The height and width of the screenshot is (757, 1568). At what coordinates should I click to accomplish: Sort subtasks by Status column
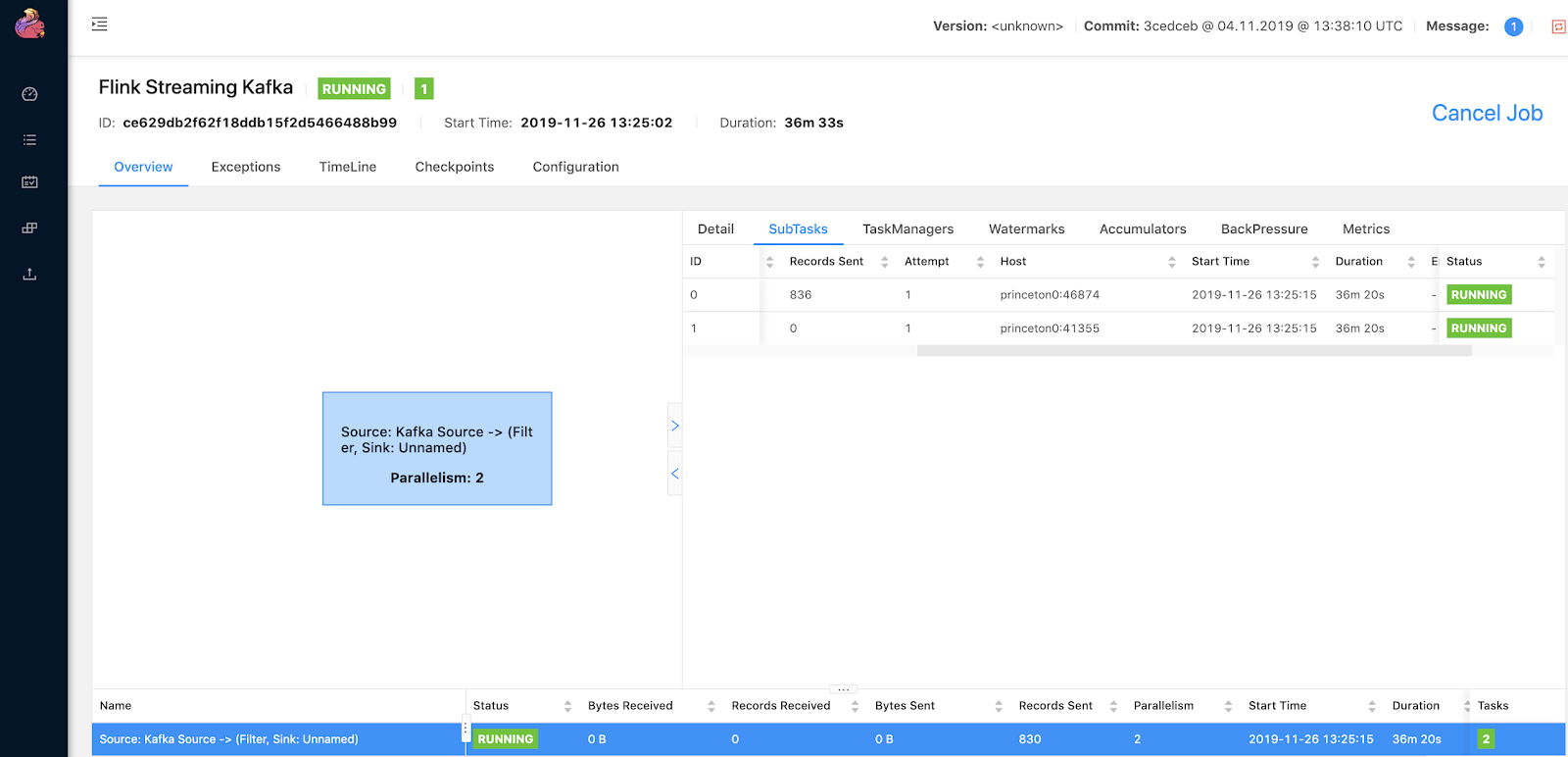click(1541, 262)
